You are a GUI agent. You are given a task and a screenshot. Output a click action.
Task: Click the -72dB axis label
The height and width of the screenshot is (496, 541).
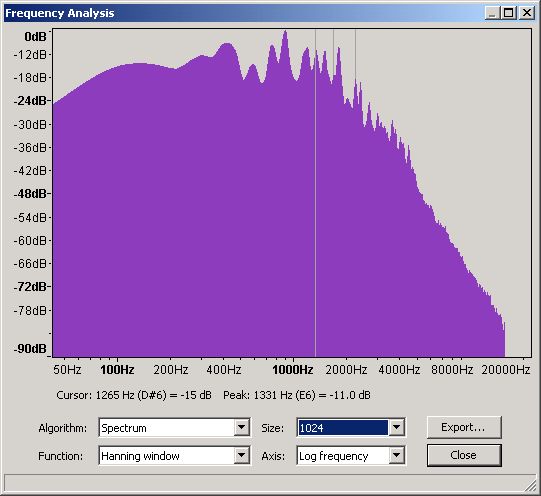(30, 286)
